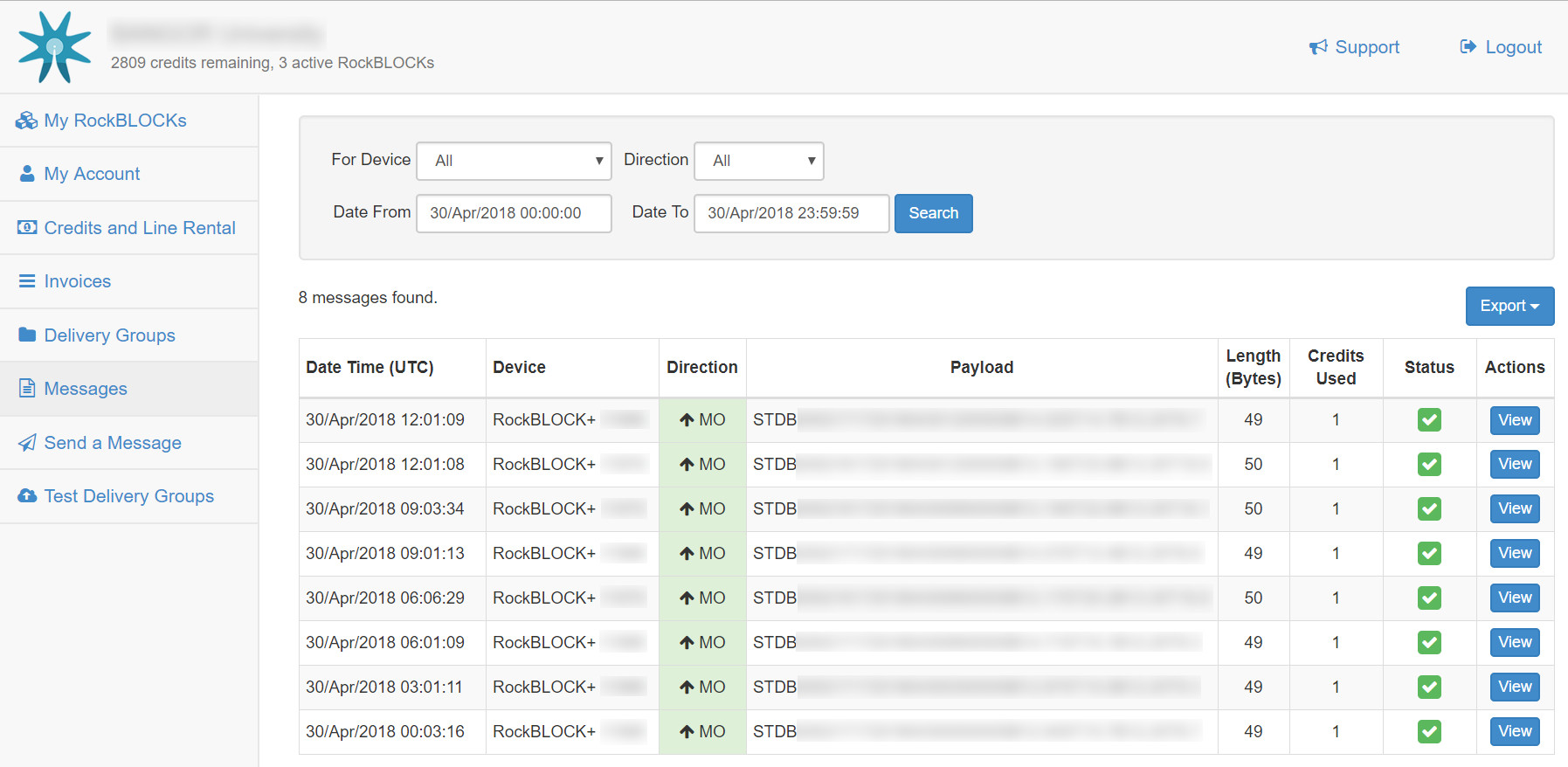Open the Invoices section
Image resolution: width=1568 pixels, height=767 pixels.
(x=129, y=281)
